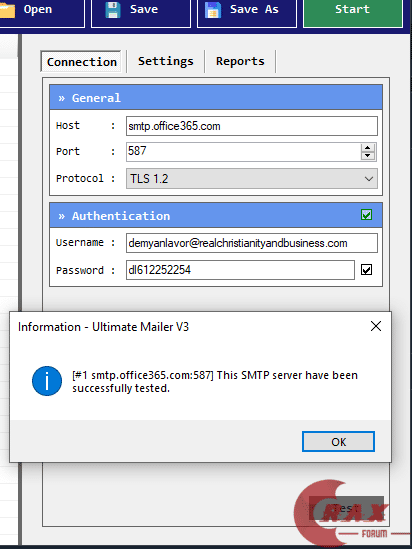Viewport: 412px width, 549px height.
Task: Increase port with the up spinner arrow
Action: (x=368, y=148)
